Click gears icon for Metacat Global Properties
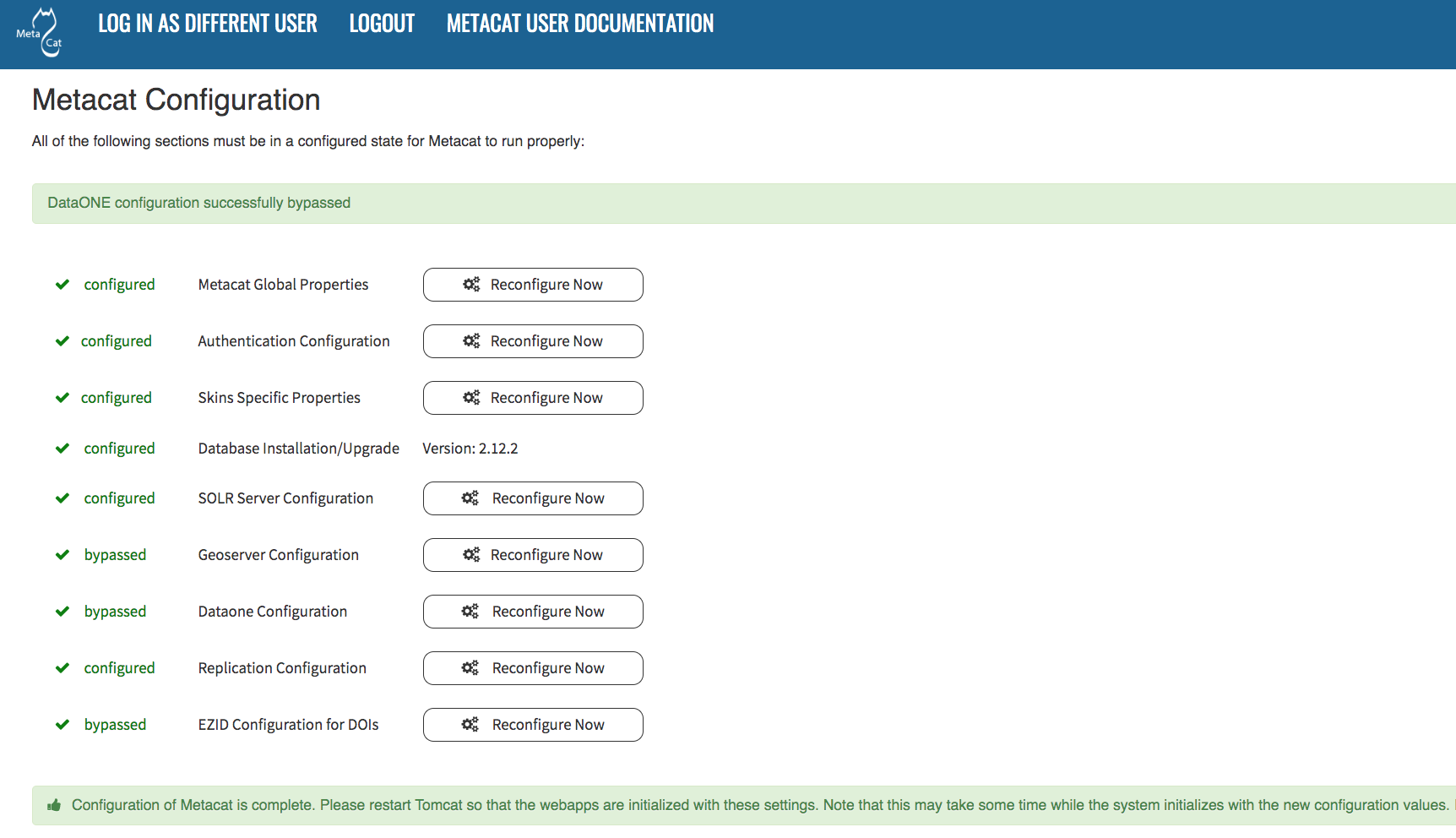This screenshot has width=1456, height=838. click(471, 285)
